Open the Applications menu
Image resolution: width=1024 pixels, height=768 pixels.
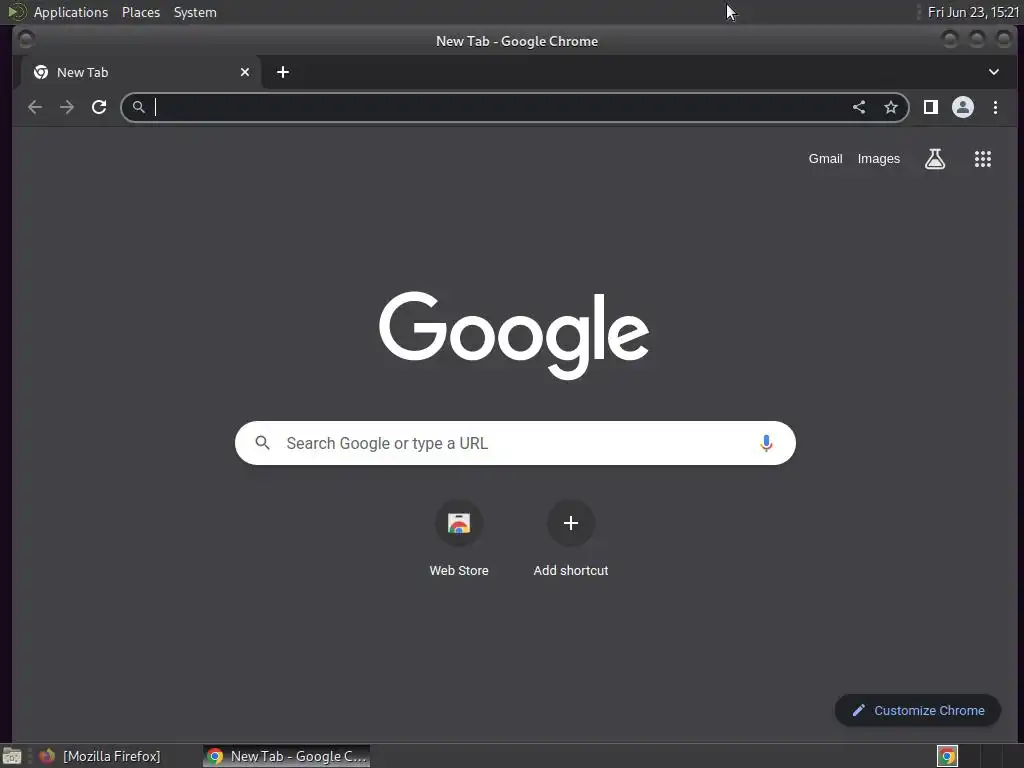71,12
